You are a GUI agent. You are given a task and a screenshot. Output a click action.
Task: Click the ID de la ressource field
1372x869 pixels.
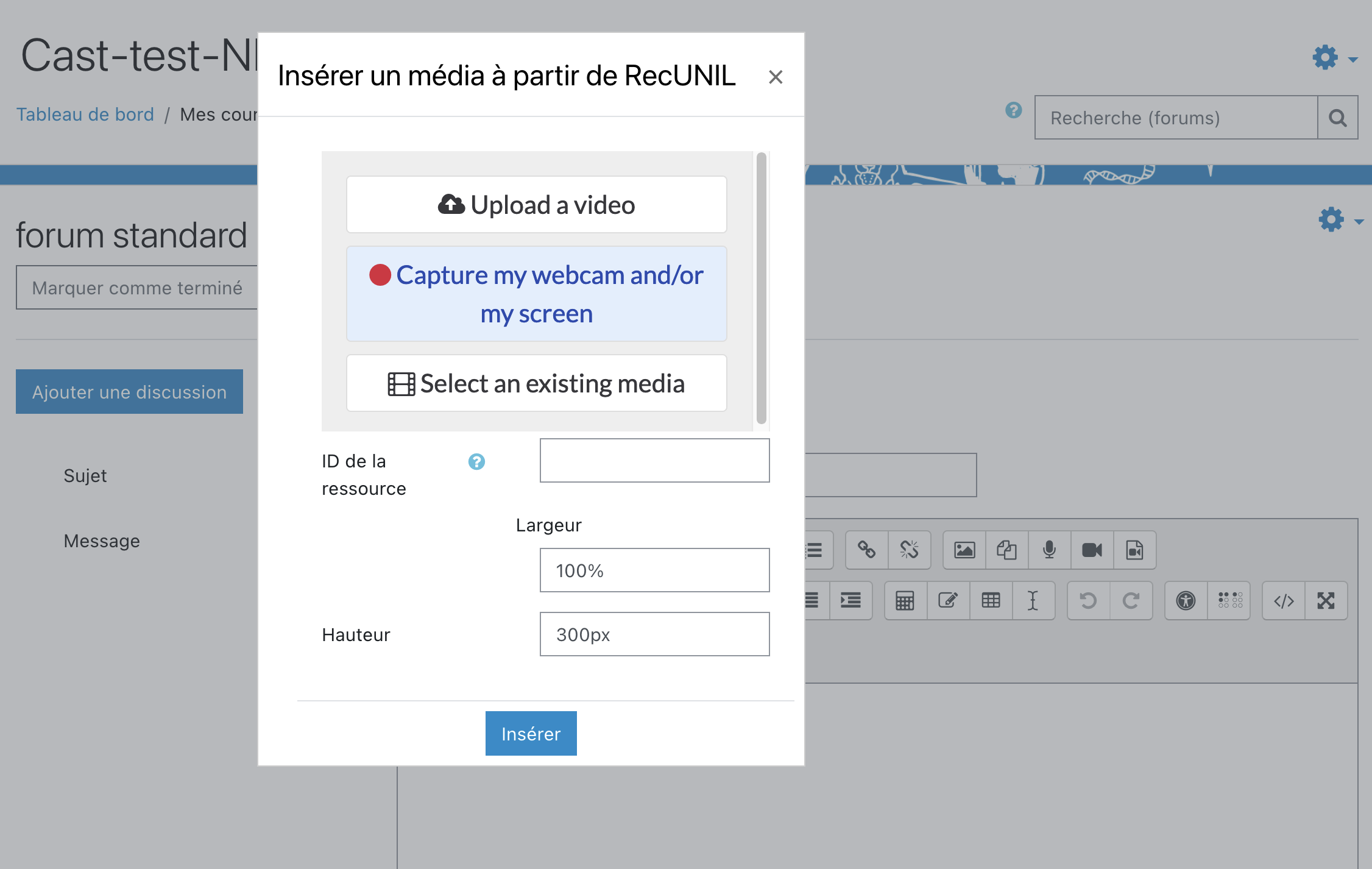pos(654,461)
